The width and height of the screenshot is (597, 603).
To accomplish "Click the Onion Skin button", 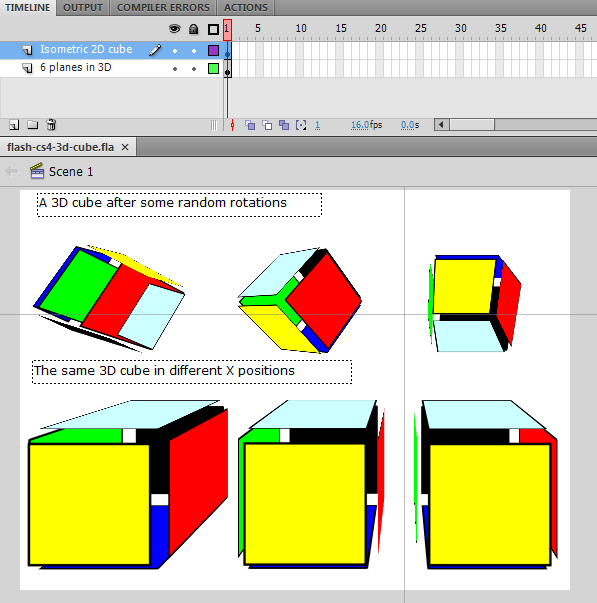I will [x=250, y=125].
